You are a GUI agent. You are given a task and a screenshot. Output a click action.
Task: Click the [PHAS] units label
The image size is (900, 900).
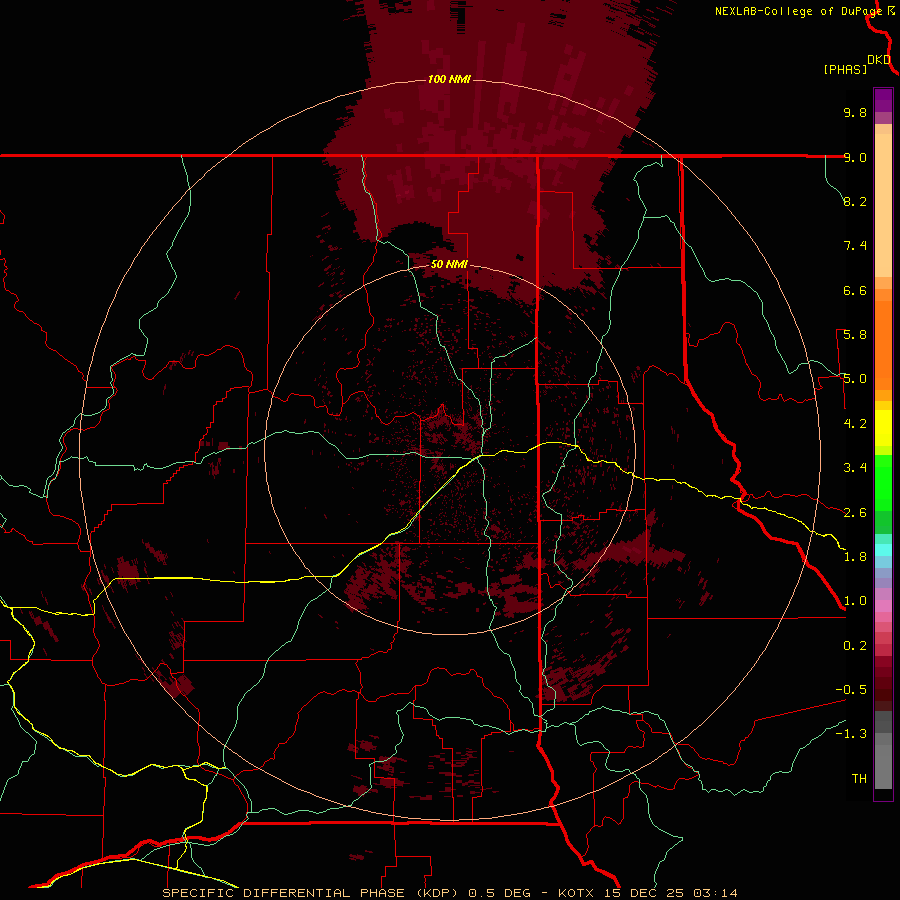[x=845, y=70]
